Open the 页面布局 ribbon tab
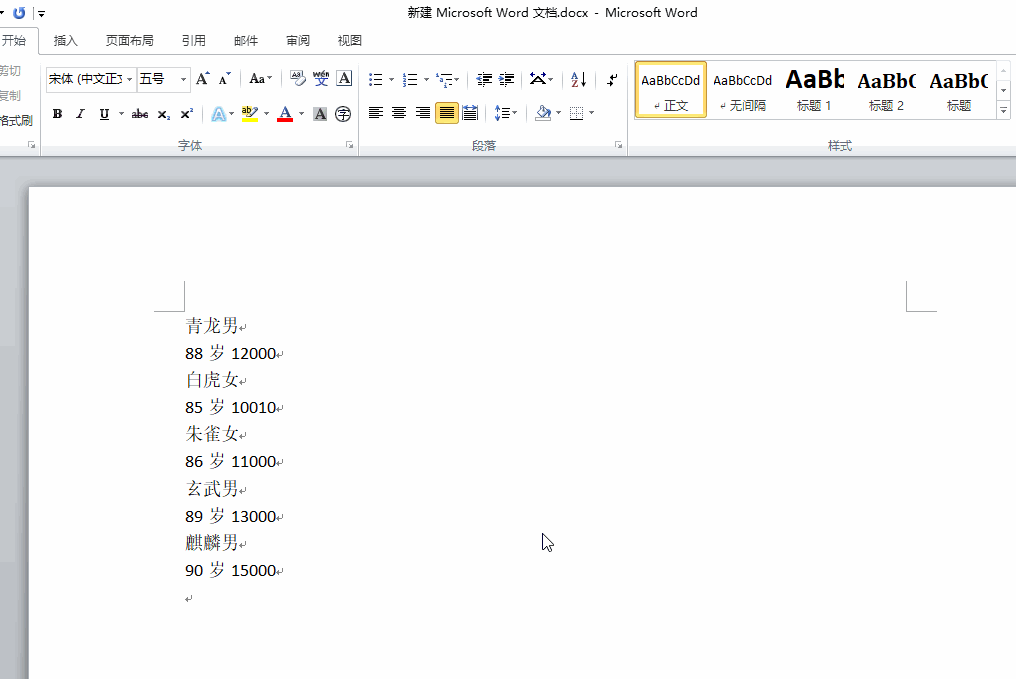1016x679 pixels. click(x=130, y=40)
